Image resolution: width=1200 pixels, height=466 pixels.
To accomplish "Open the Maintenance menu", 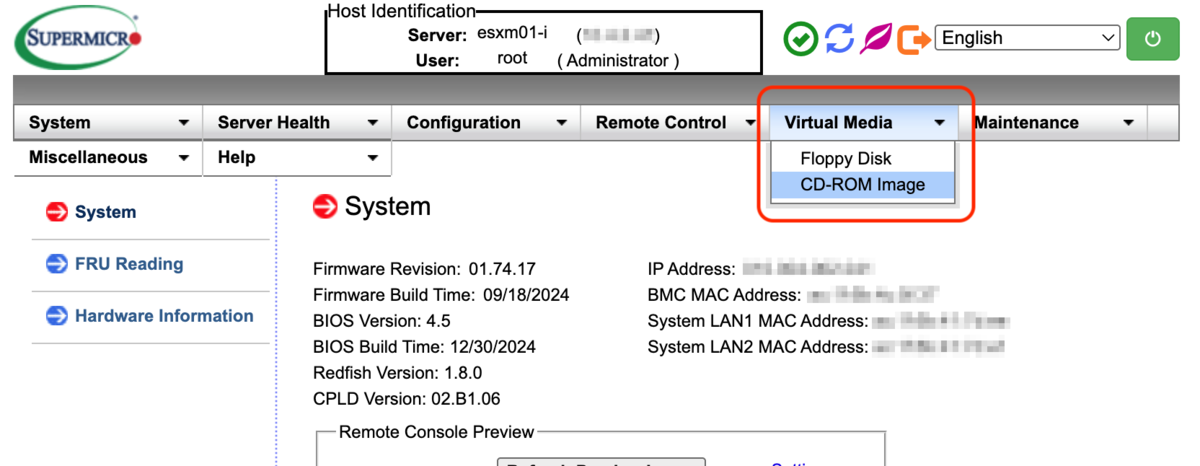I will click(x=1054, y=123).
